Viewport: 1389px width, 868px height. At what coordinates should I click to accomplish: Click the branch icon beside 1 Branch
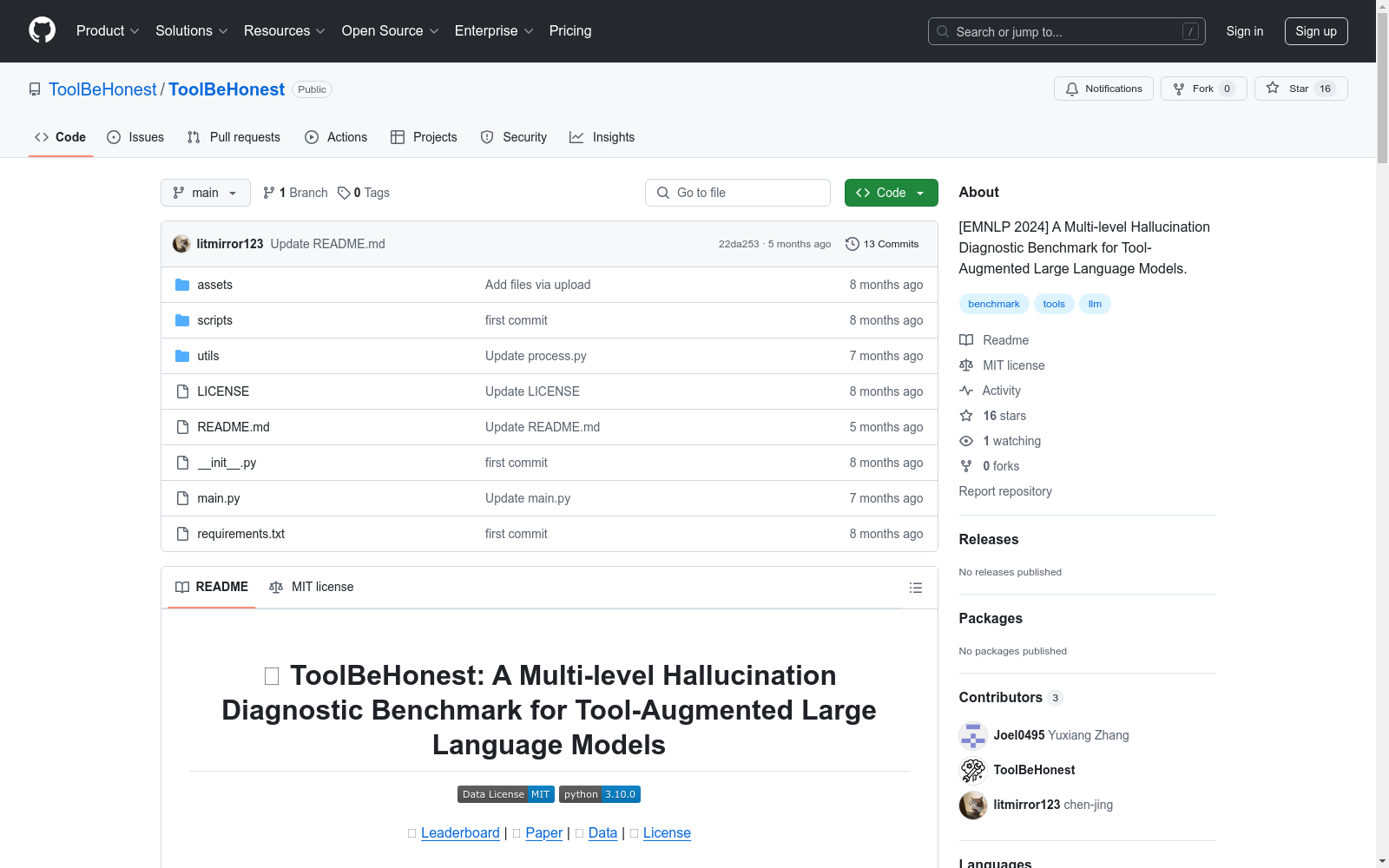tap(269, 193)
